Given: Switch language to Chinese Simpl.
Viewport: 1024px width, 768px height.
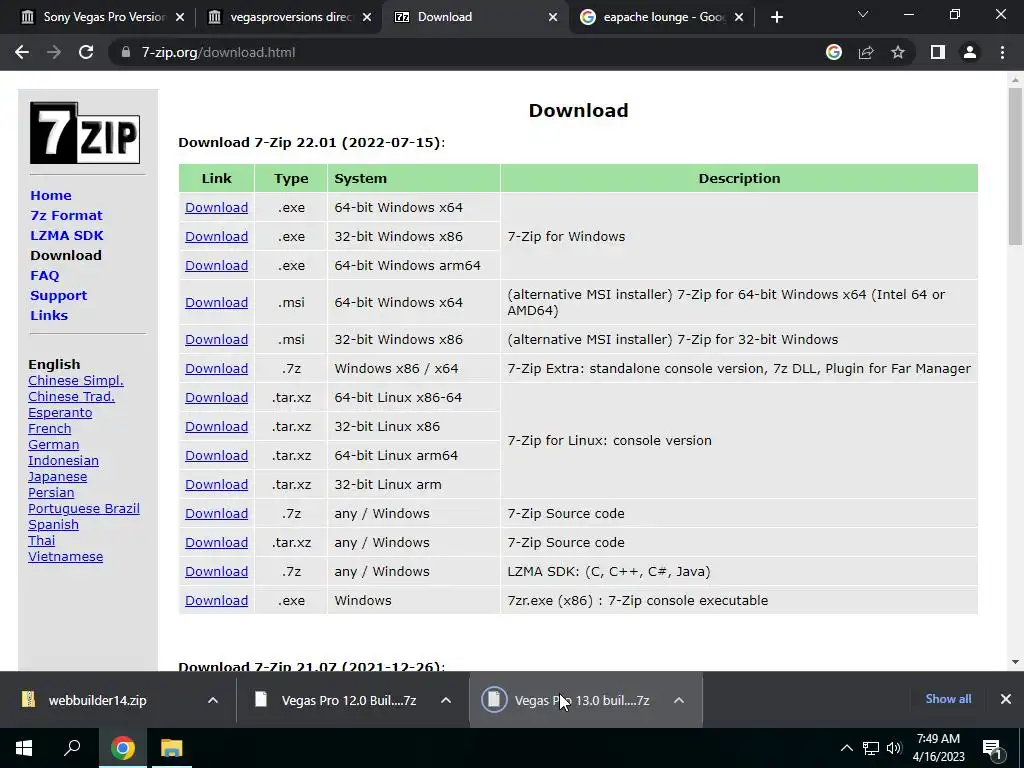Looking at the screenshot, I should [76, 381].
